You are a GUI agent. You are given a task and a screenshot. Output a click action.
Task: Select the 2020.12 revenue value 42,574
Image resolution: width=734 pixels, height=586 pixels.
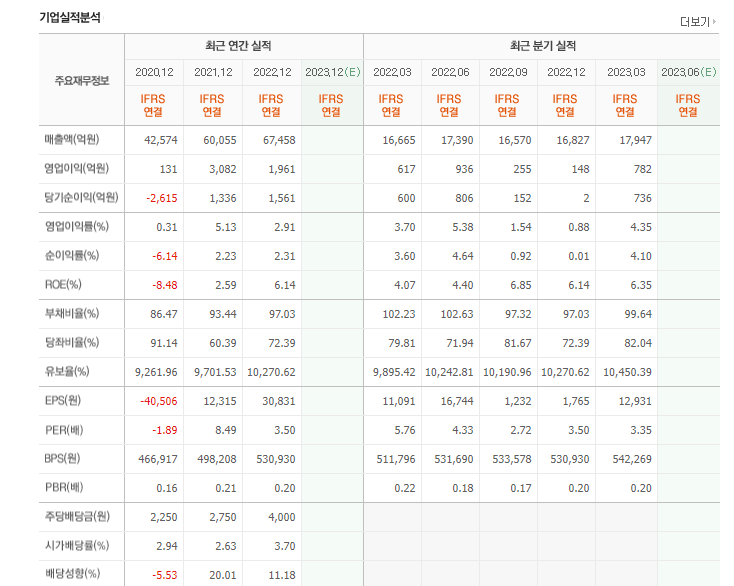161,140
